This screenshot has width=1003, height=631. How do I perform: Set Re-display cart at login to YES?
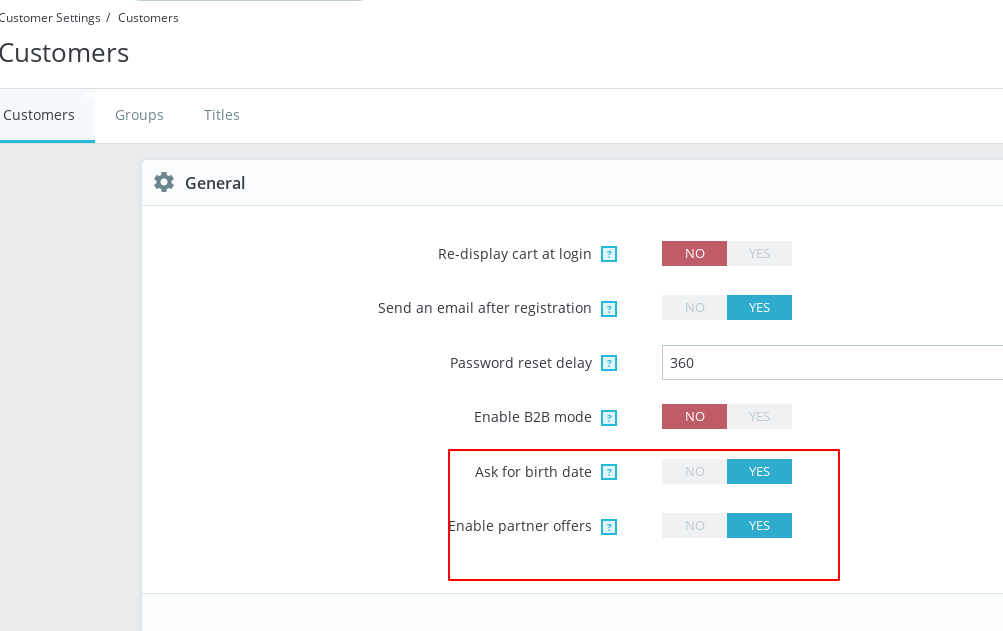[x=759, y=253]
